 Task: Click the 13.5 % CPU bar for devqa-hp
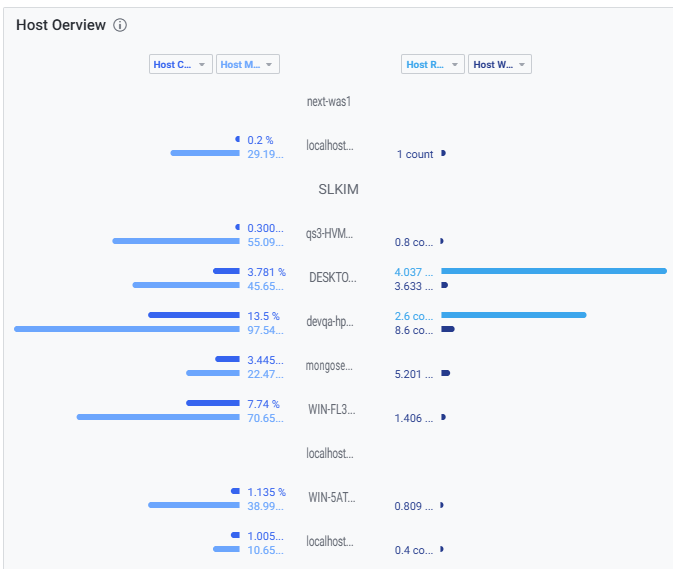click(194, 315)
